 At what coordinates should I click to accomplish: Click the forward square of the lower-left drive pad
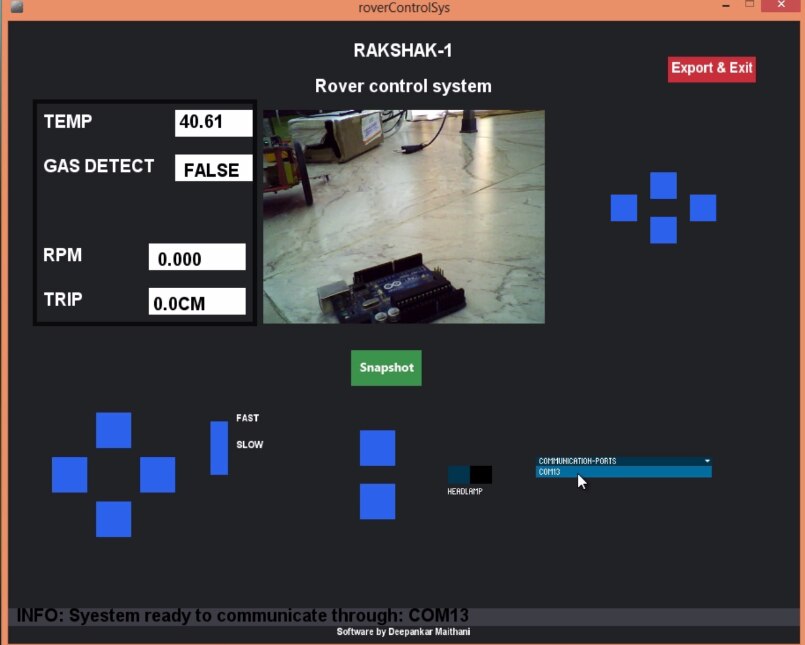tap(113, 430)
